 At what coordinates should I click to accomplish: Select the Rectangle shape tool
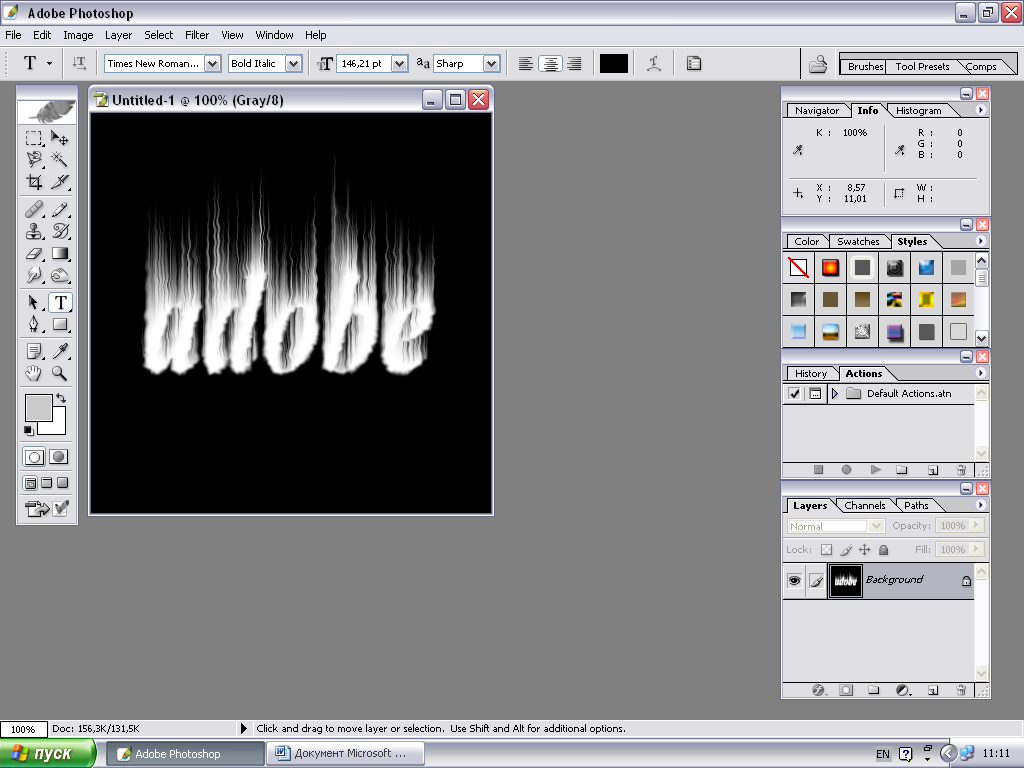pos(60,325)
